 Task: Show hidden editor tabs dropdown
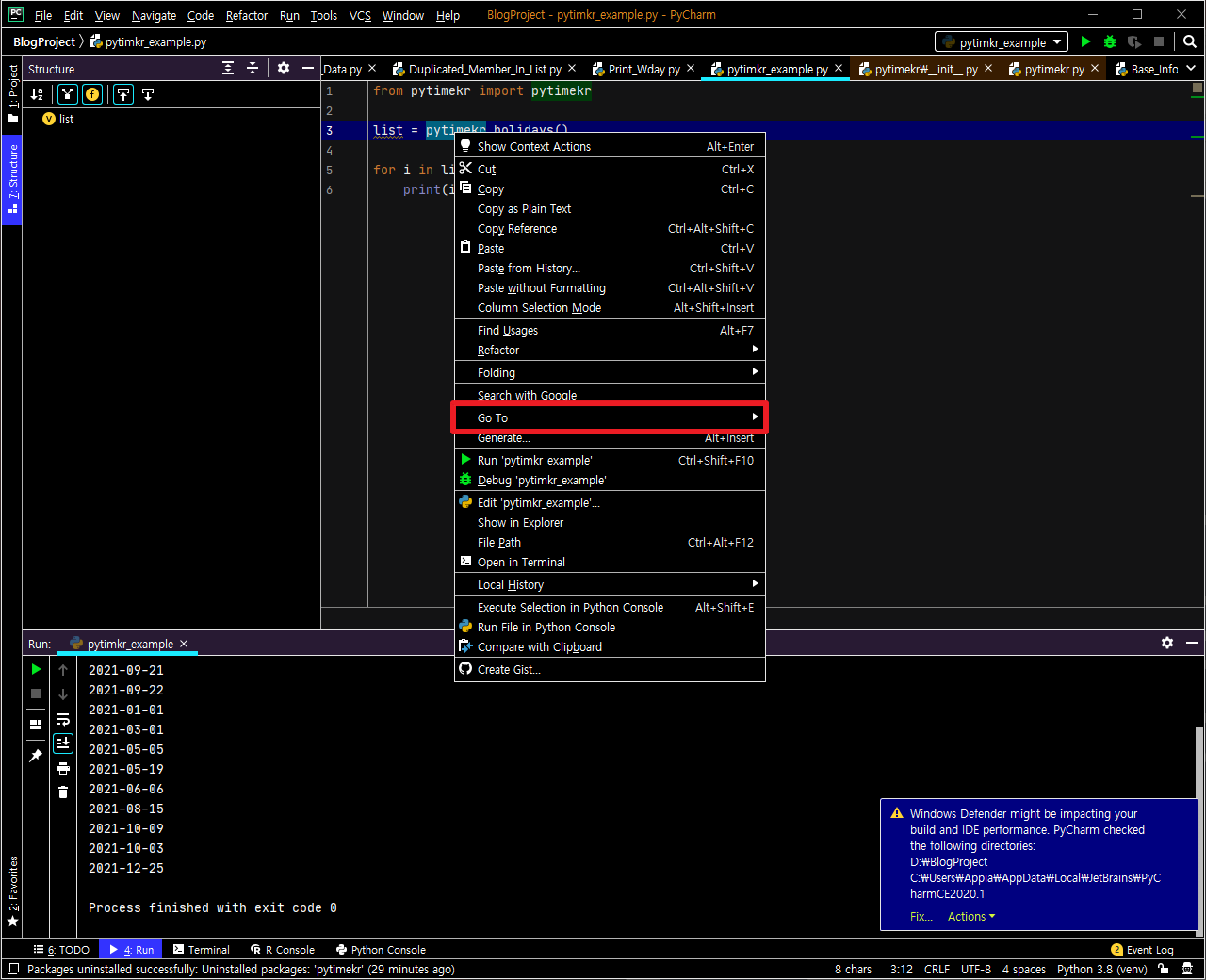tap(1192, 69)
